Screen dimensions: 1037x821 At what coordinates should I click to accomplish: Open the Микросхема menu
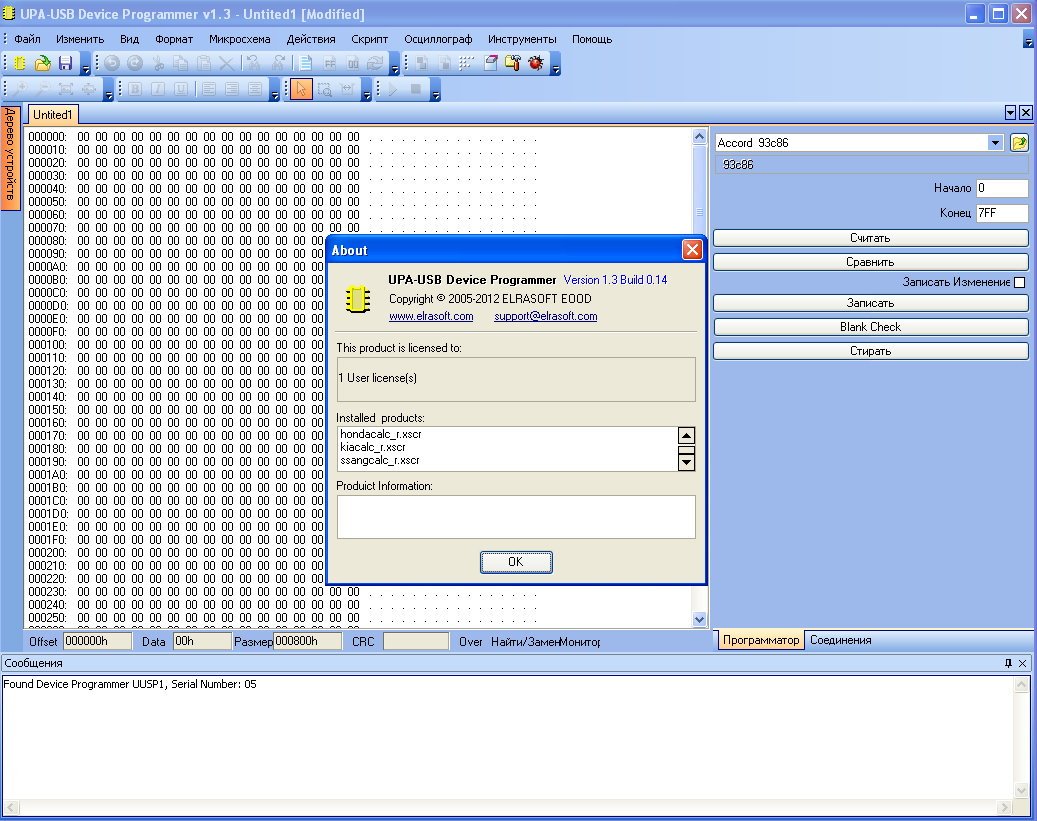(x=239, y=39)
